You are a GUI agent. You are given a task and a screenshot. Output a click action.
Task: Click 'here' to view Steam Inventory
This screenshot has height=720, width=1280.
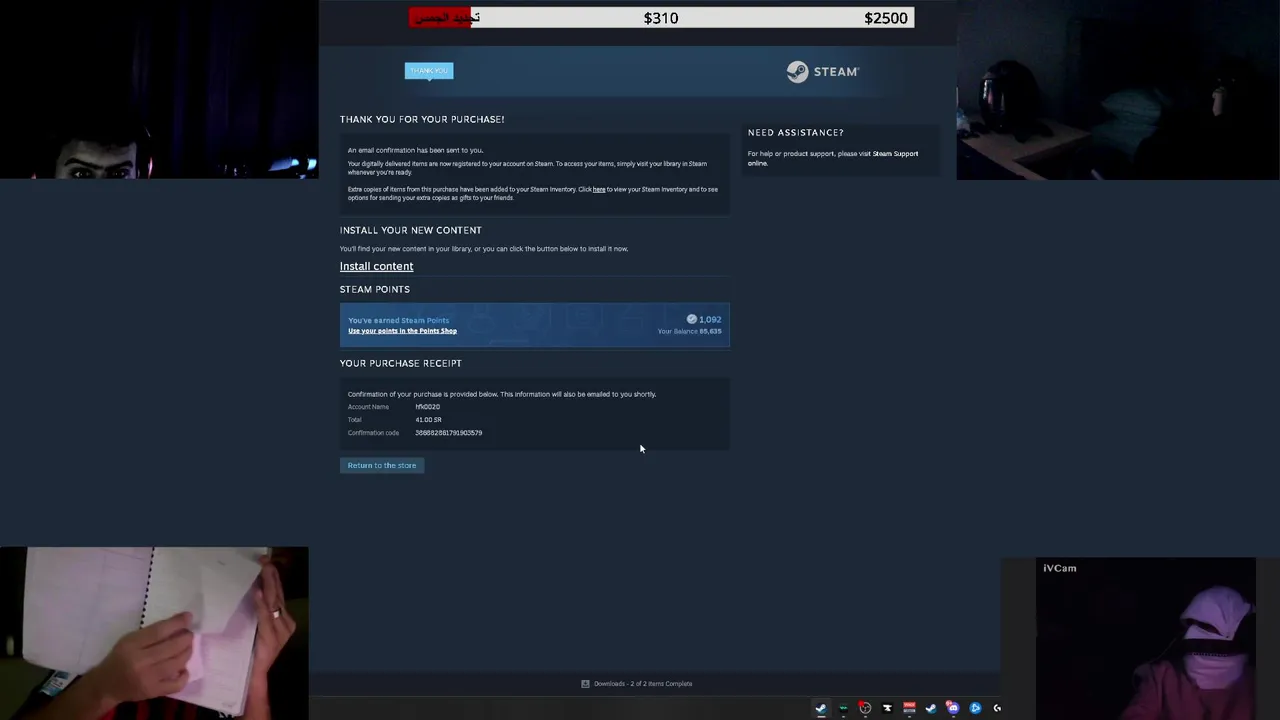(x=599, y=189)
